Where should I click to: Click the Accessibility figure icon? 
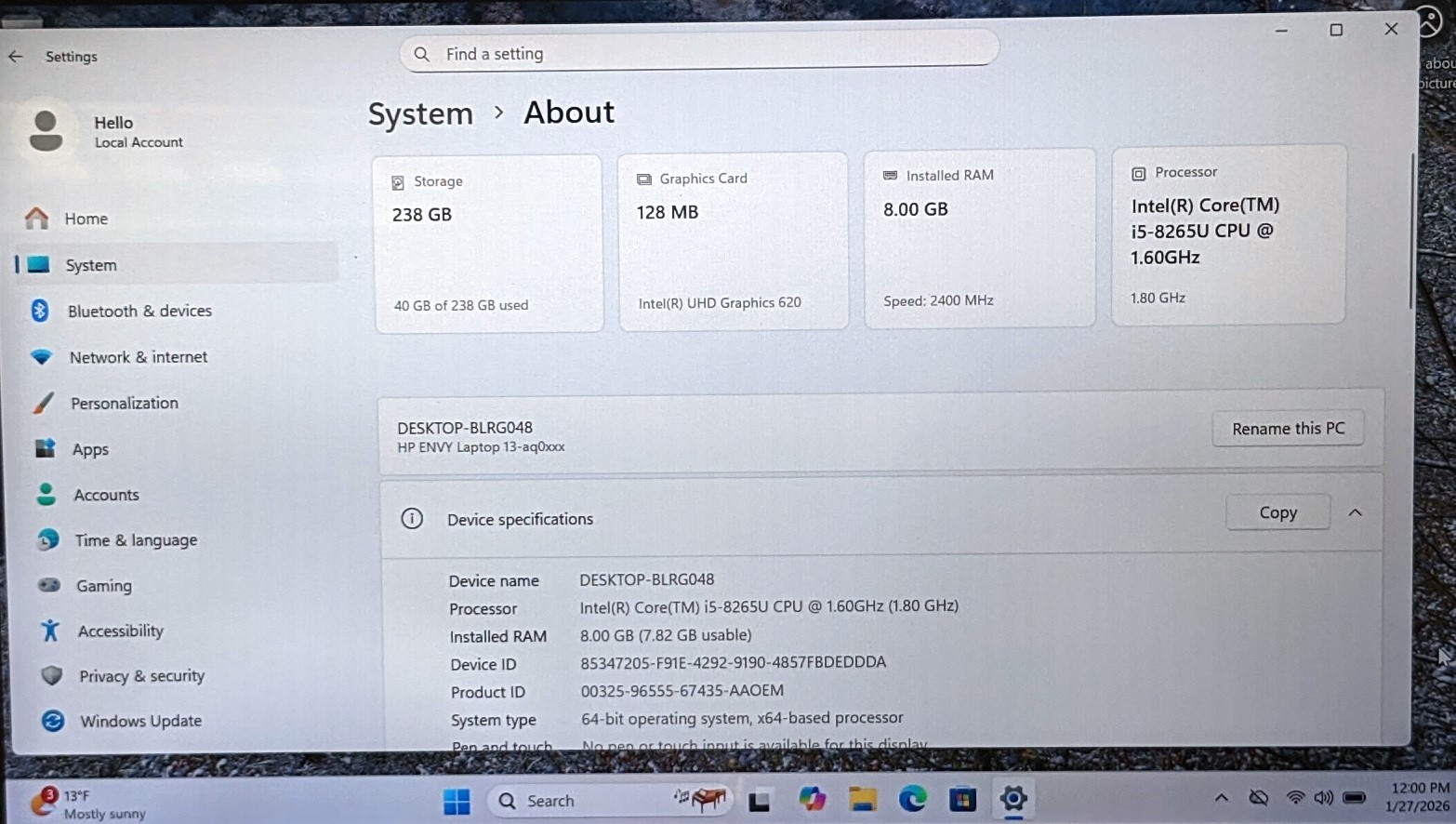50,631
